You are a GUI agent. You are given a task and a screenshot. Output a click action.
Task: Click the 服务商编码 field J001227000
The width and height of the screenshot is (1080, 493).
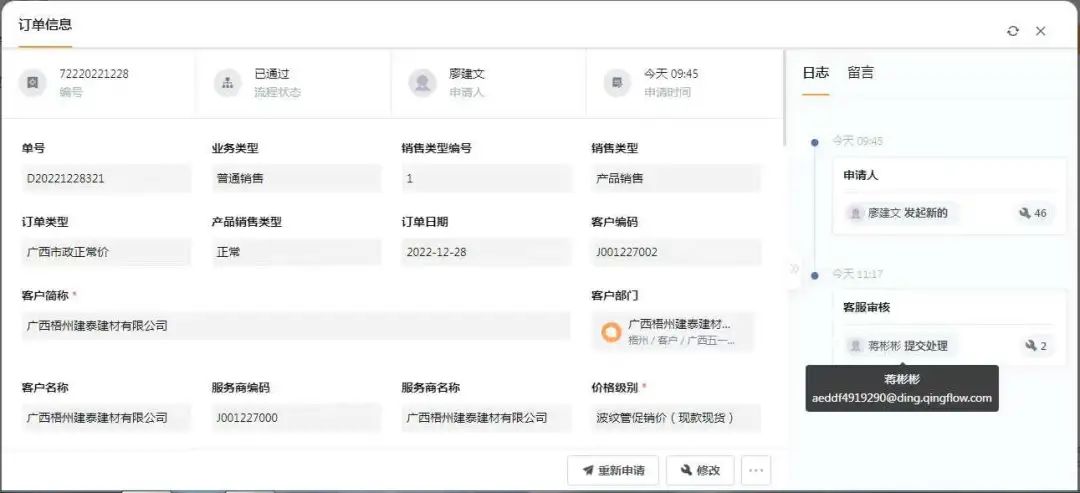[x=296, y=418]
